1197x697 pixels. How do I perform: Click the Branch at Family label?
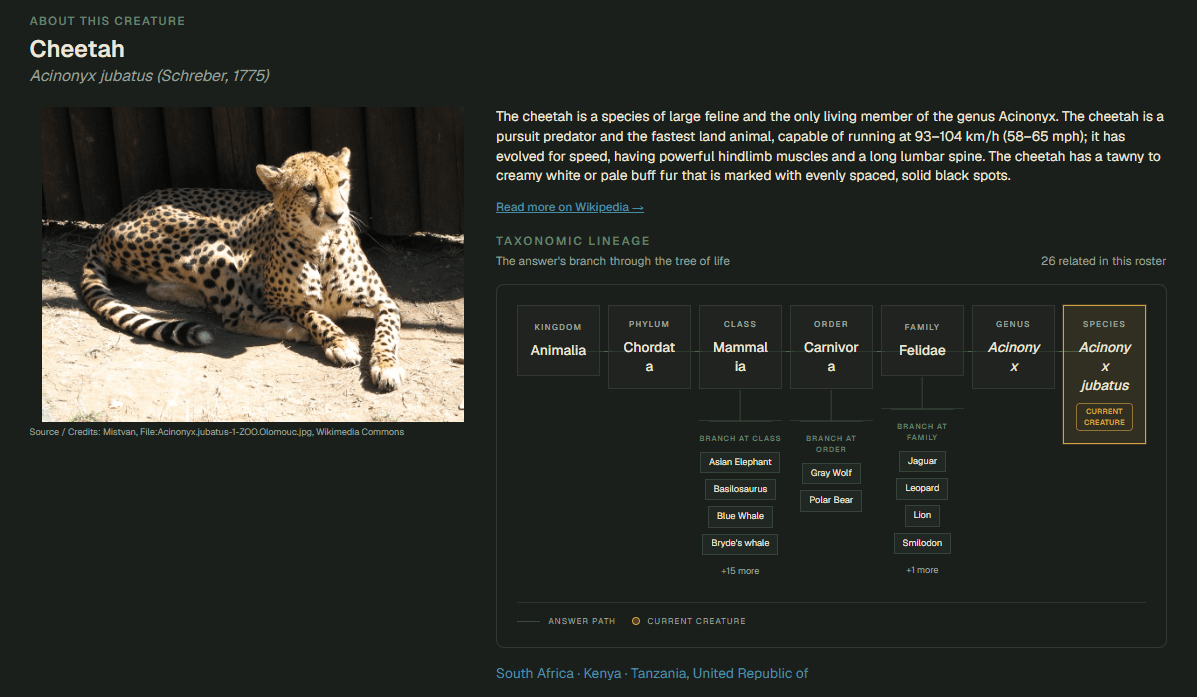click(922, 432)
